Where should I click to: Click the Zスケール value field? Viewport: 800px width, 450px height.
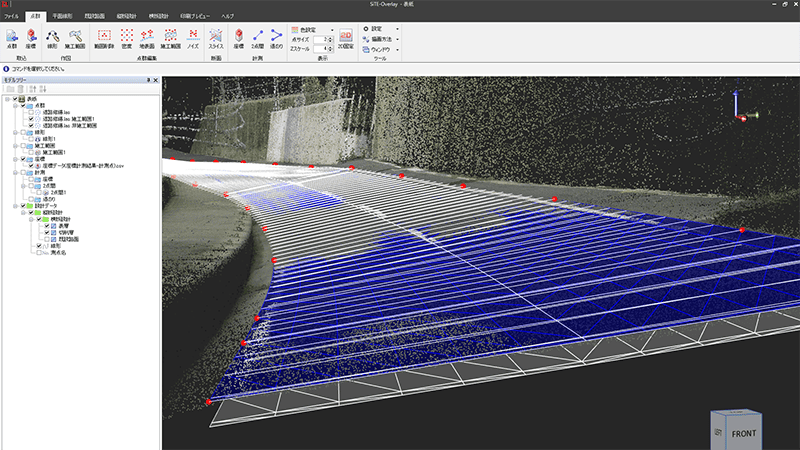[x=320, y=48]
